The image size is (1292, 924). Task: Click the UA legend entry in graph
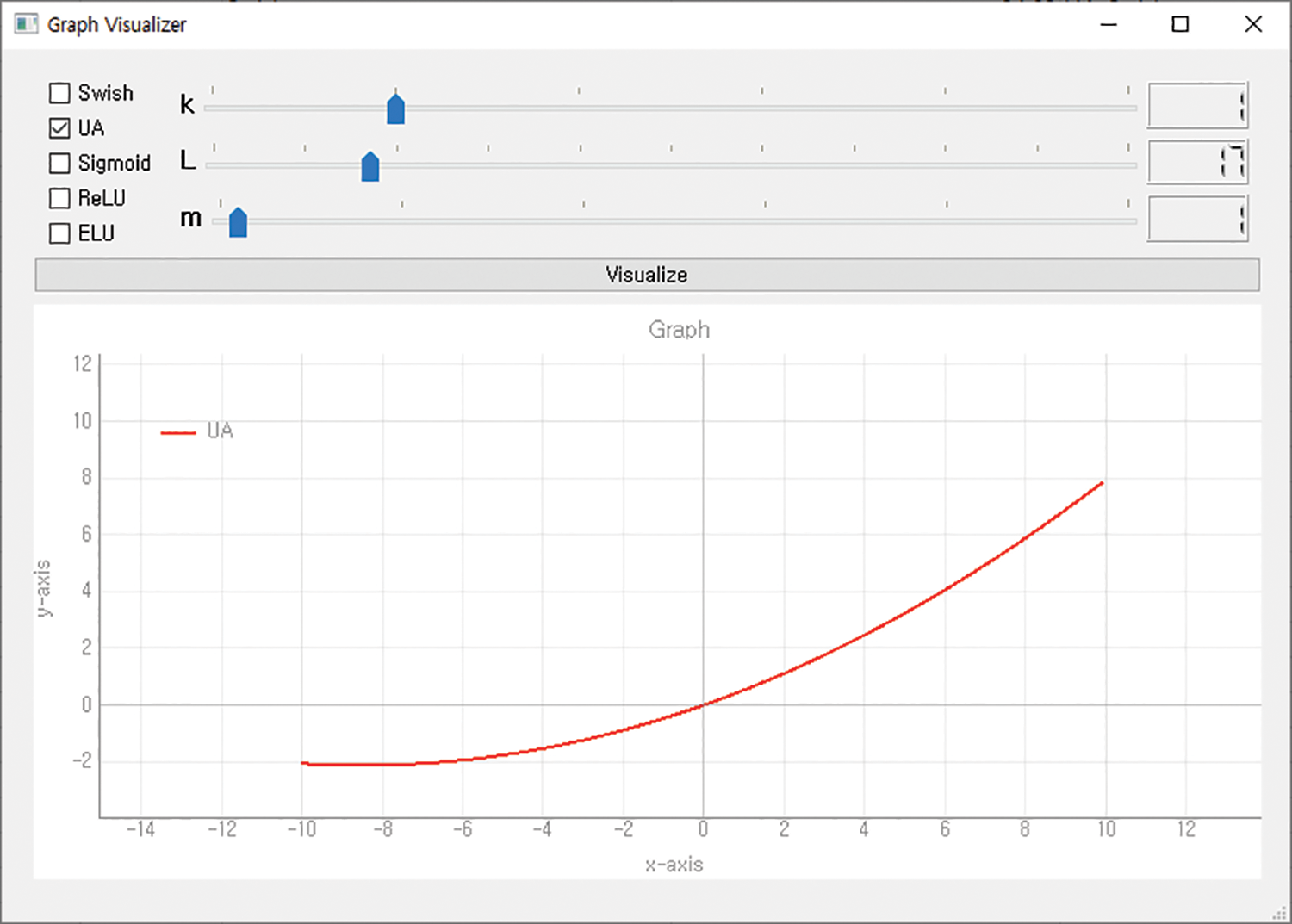point(198,431)
